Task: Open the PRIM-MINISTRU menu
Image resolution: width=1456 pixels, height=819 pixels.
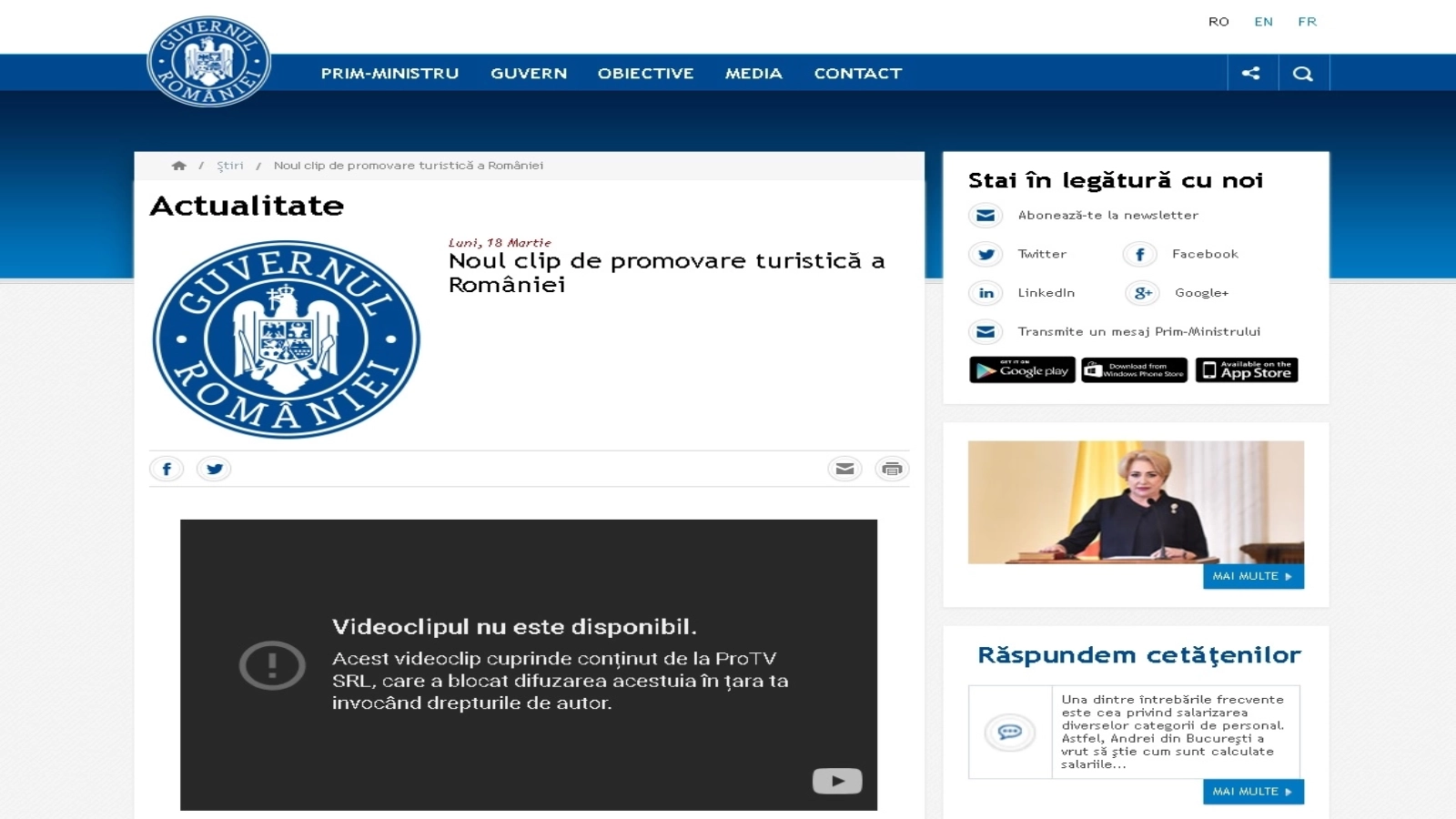Action: (x=389, y=74)
